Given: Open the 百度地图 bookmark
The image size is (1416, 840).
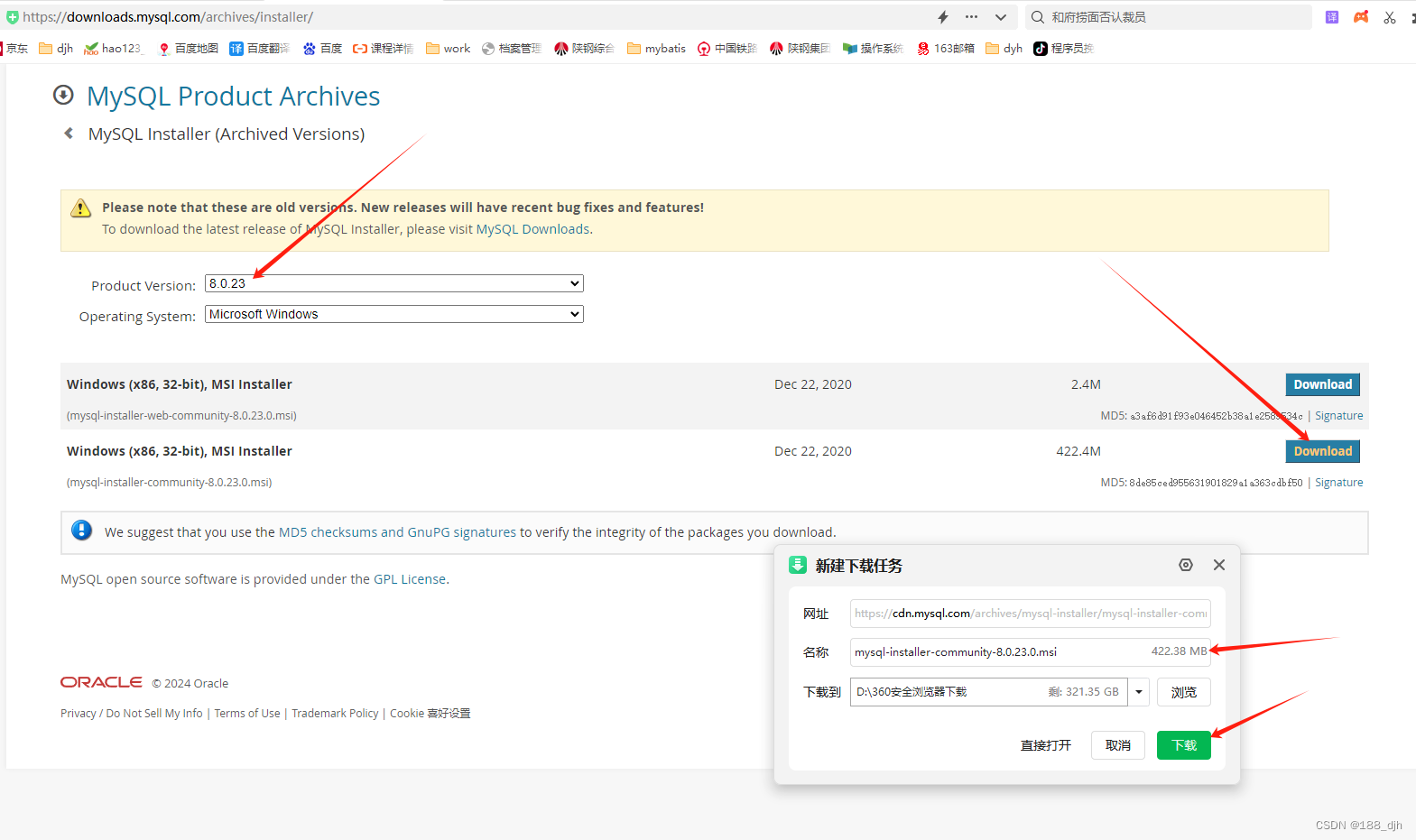Looking at the screenshot, I should 188,49.
